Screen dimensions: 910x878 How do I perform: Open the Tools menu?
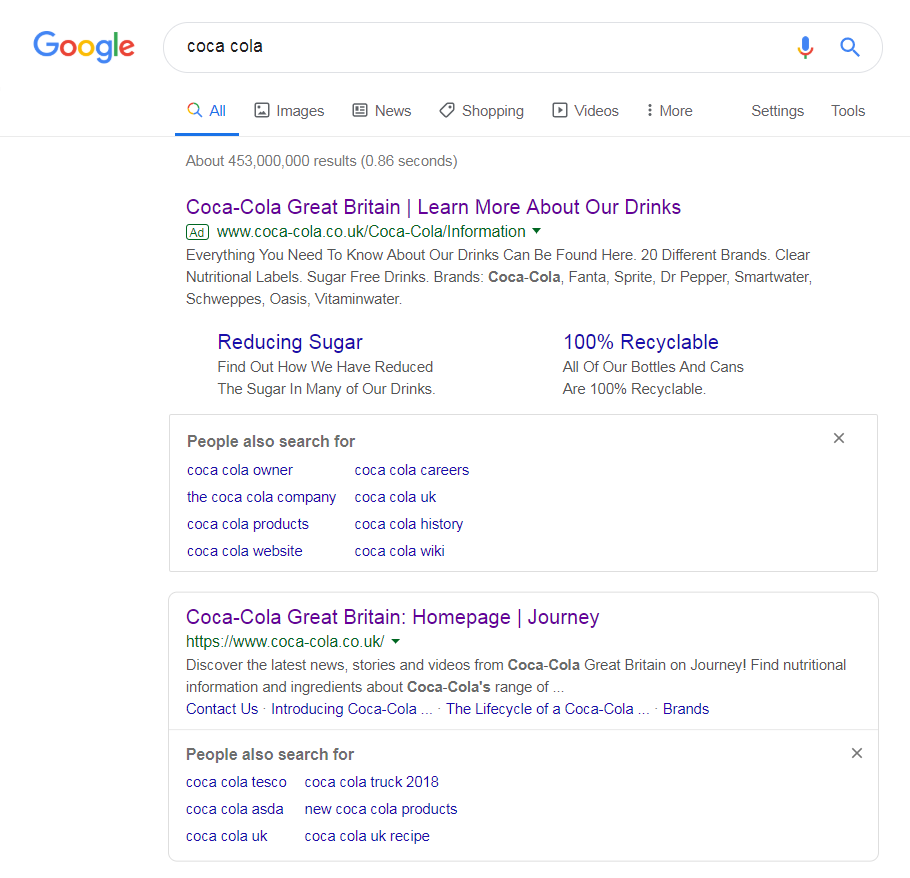[847, 110]
